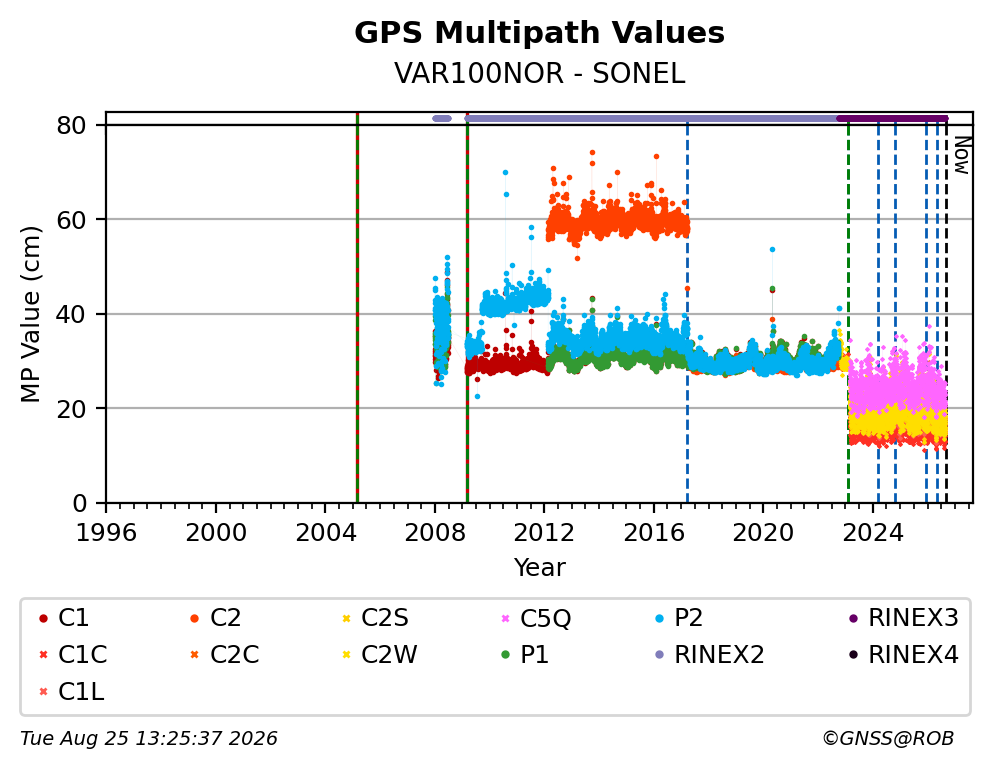Image resolution: width=992 pixels, height=769 pixels.
Task: Click the RINEX2 legend entry
Action: pyautogui.click(x=709, y=655)
